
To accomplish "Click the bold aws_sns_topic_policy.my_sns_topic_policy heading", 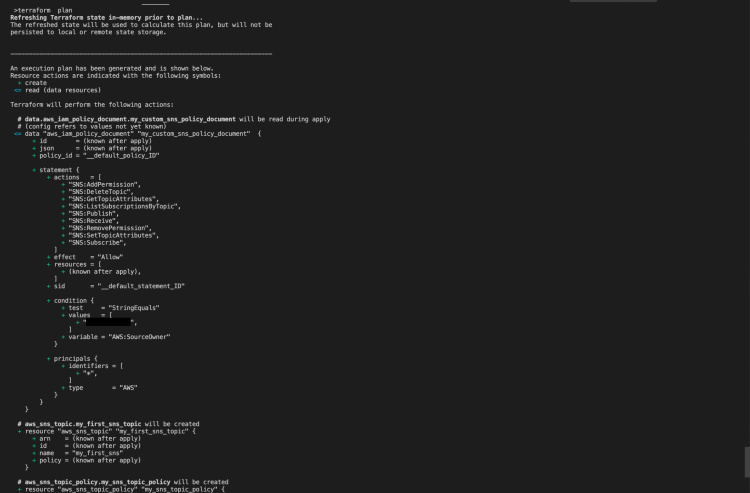I will coord(98,482).
